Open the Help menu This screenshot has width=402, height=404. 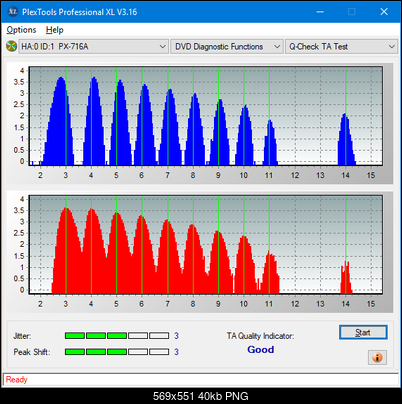pos(55,30)
